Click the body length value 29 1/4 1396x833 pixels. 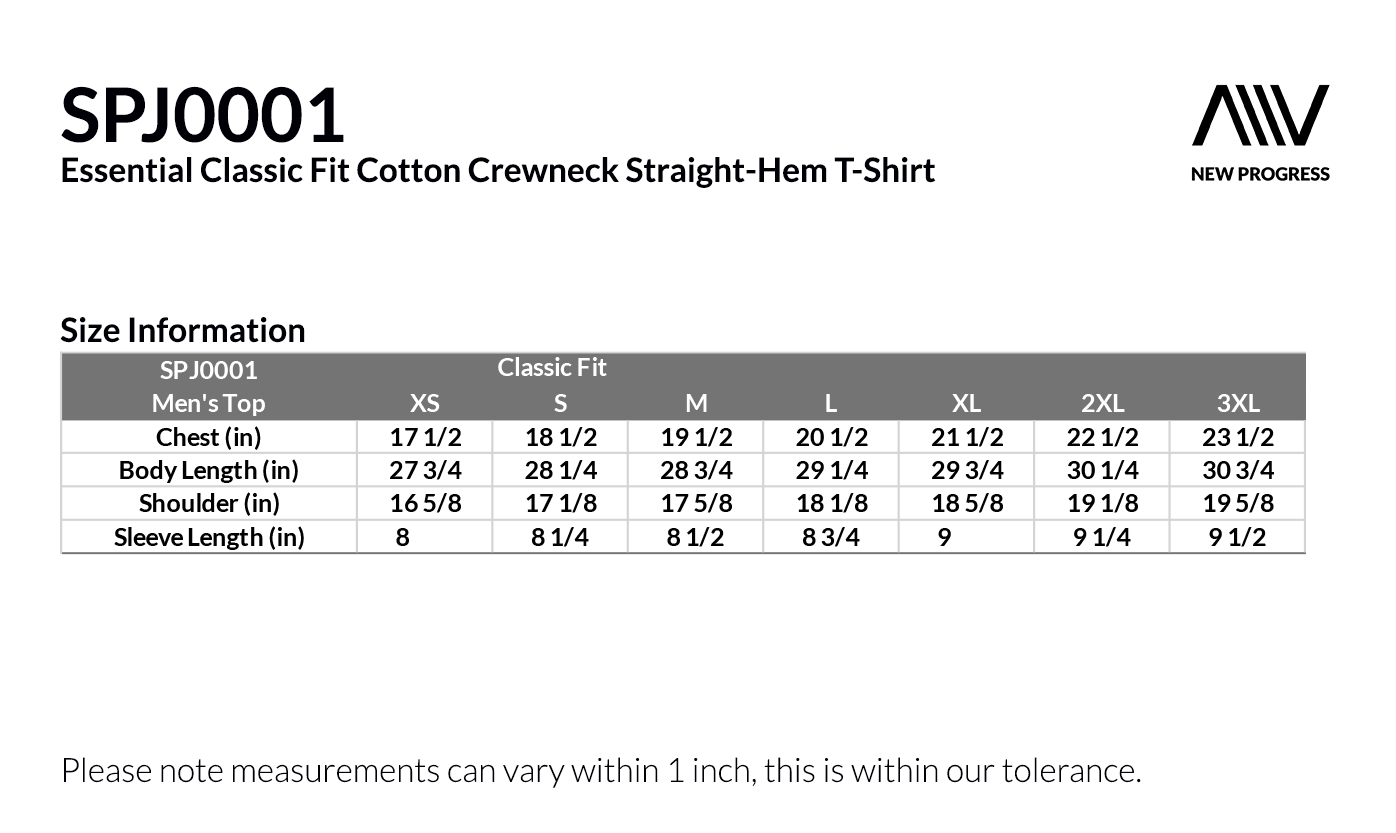point(831,470)
